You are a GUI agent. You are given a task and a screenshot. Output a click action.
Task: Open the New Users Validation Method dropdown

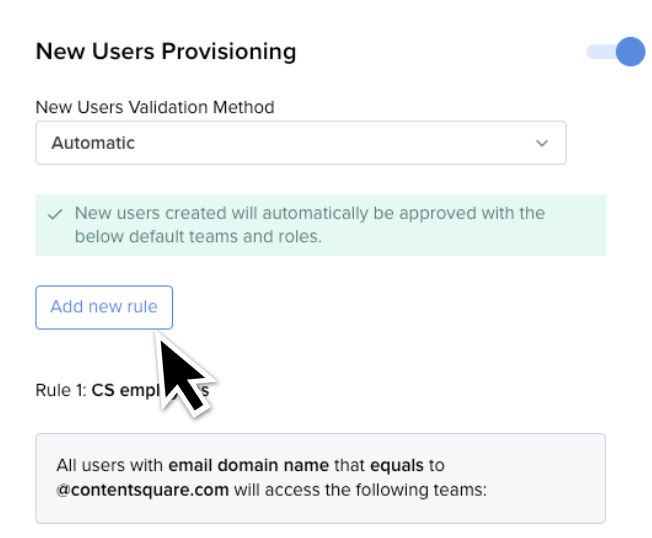(301, 143)
